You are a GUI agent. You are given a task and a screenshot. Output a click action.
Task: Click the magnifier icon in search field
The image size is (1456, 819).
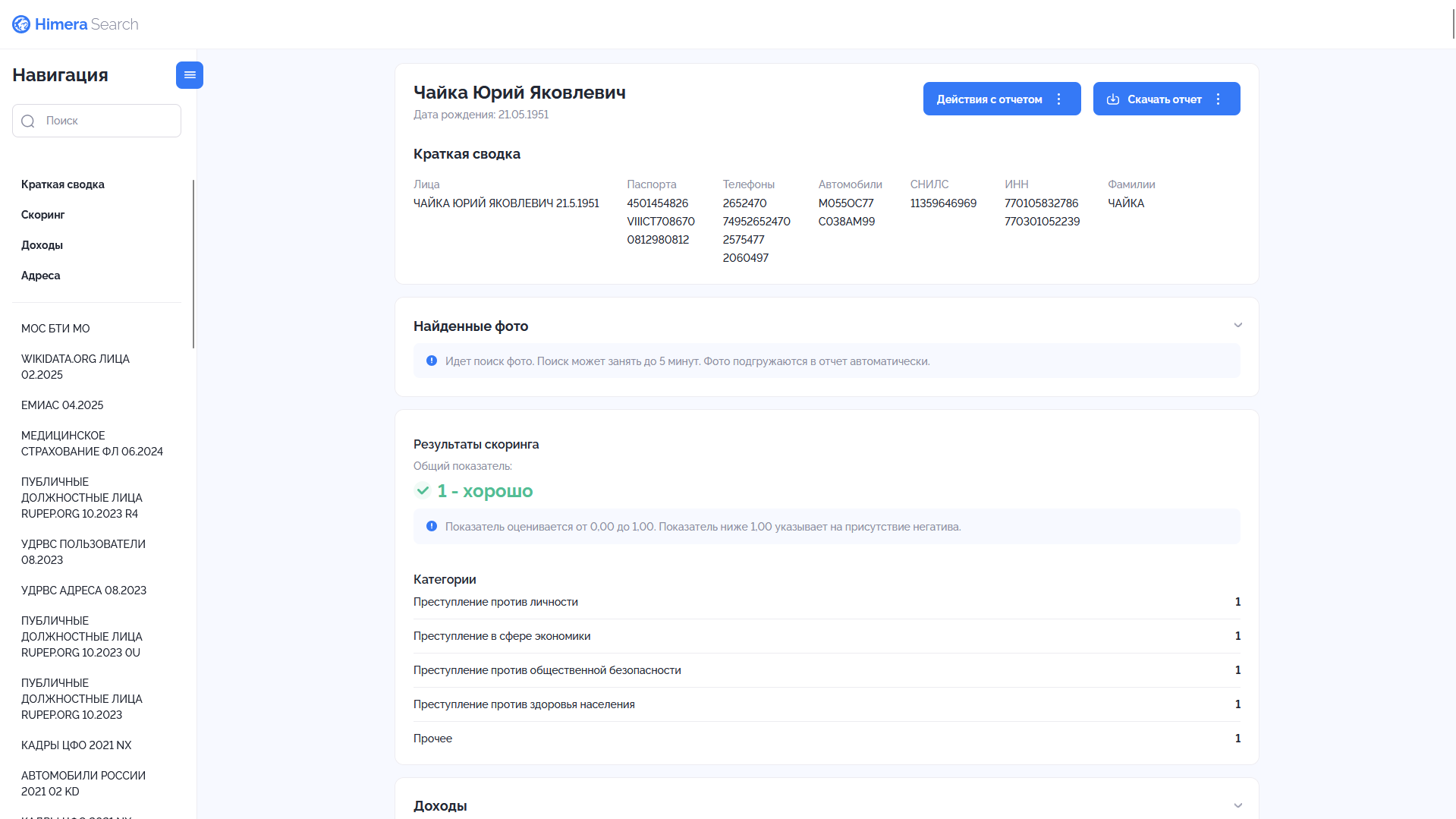(28, 121)
